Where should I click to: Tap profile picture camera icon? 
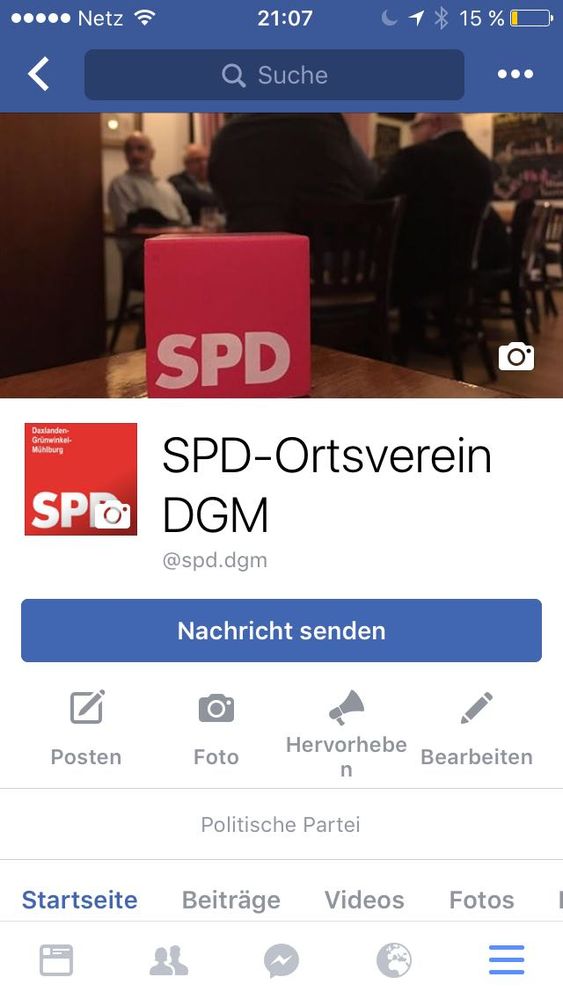[x=112, y=514]
